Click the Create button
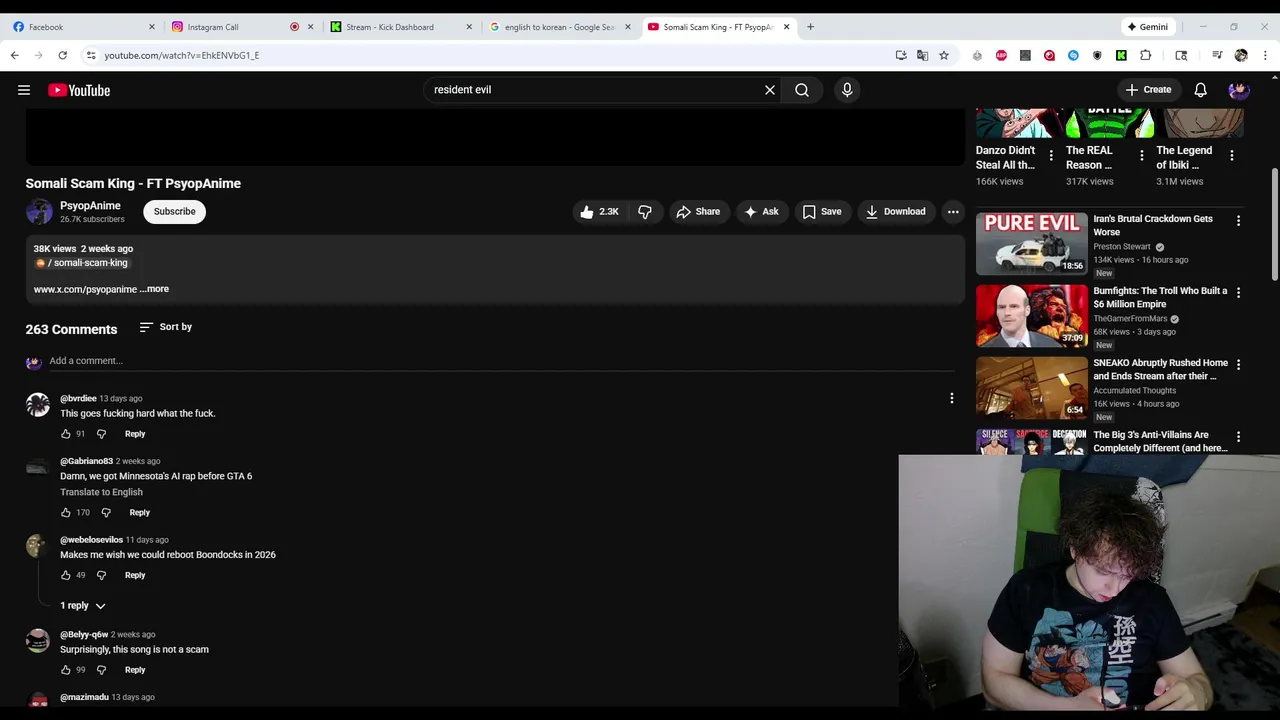 click(1148, 90)
